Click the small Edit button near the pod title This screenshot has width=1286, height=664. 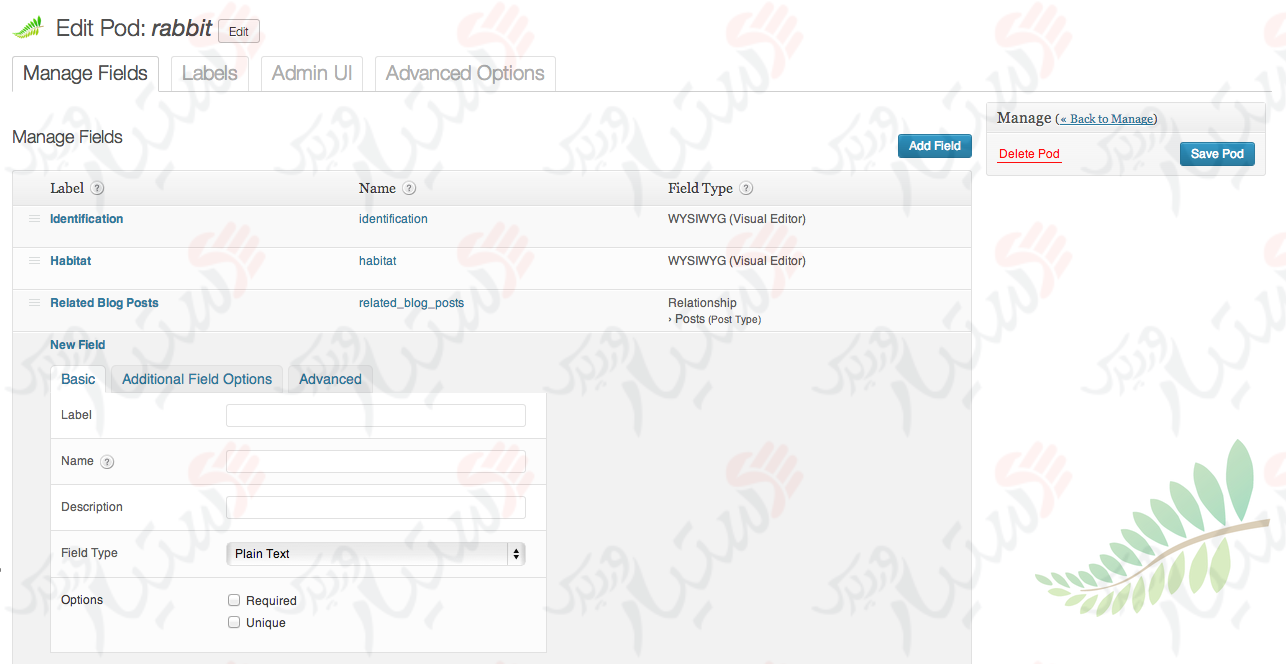[x=238, y=31]
